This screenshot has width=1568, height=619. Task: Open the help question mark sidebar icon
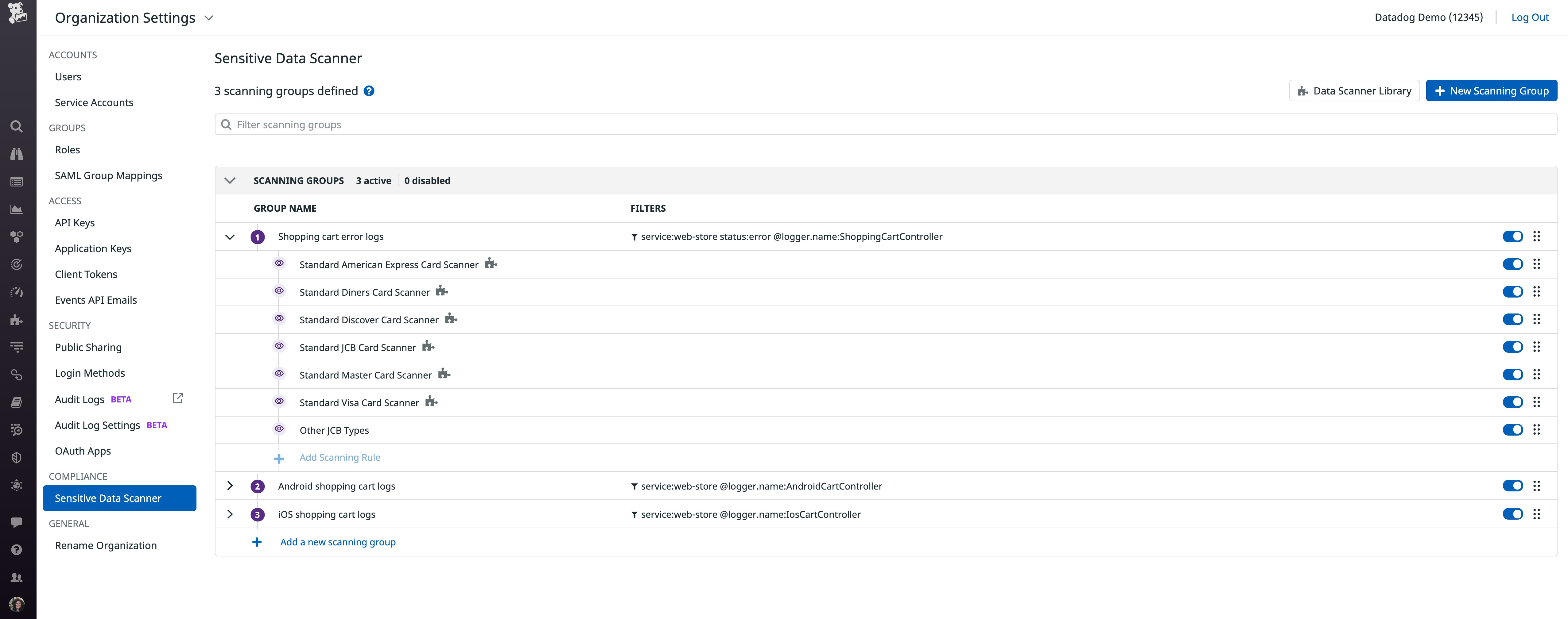tap(17, 550)
